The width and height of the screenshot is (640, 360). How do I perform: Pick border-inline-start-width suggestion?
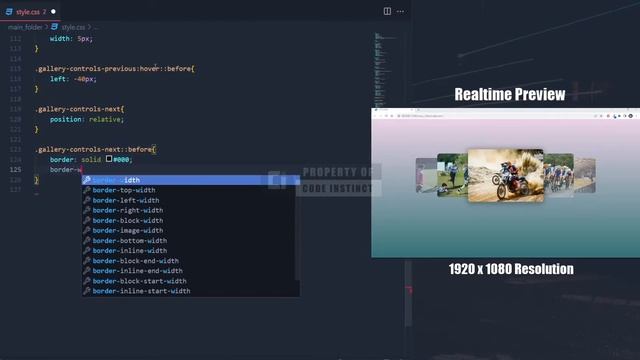191,291
